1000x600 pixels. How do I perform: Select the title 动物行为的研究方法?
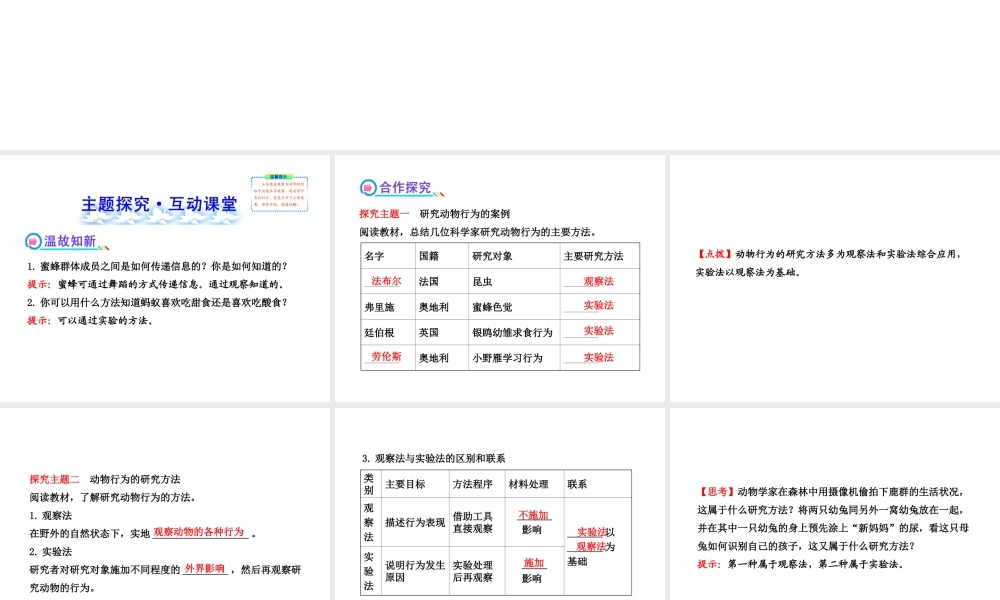[135, 479]
